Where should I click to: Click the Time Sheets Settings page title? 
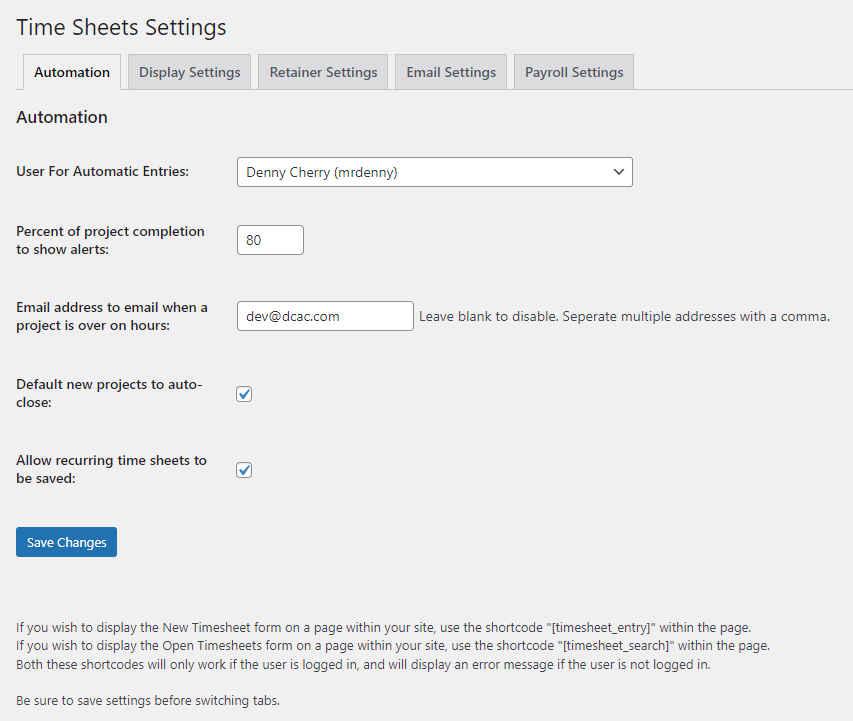pyautogui.click(x=121, y=27)
